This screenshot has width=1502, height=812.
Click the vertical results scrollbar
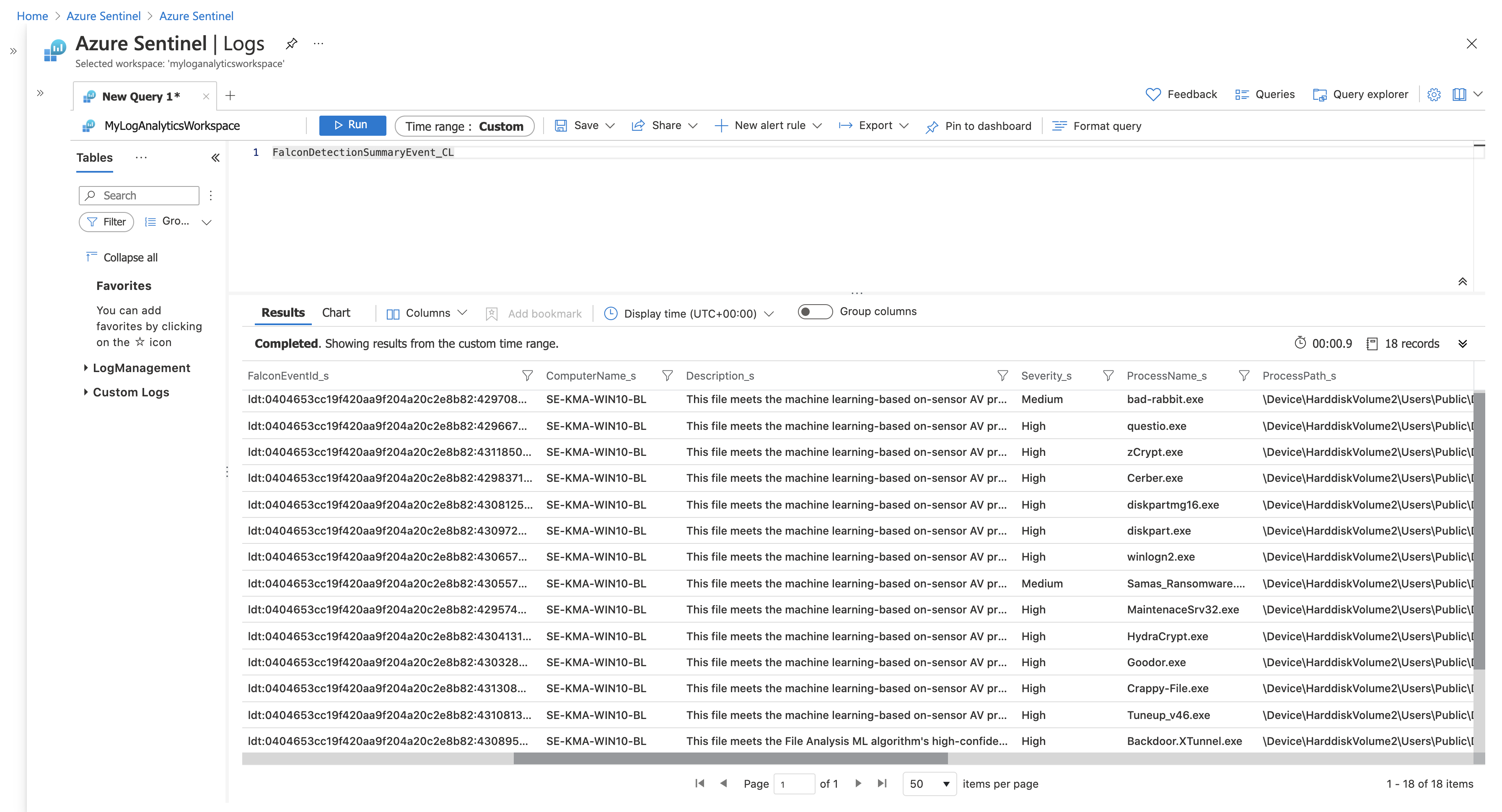pos(1479,530)
